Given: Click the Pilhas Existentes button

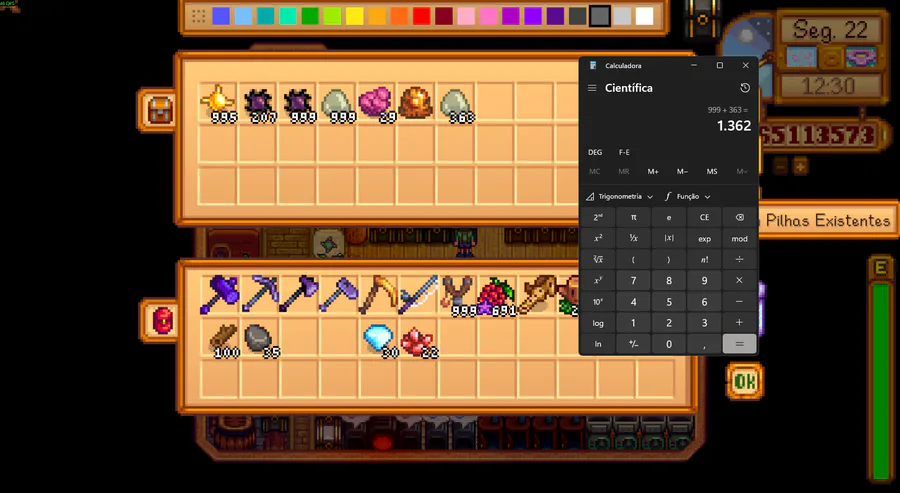Looking at the screenshot, I should (828, 220).
